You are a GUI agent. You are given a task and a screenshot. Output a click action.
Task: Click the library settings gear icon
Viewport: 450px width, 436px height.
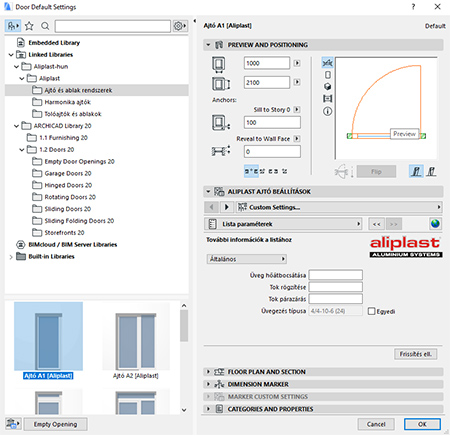180,26
